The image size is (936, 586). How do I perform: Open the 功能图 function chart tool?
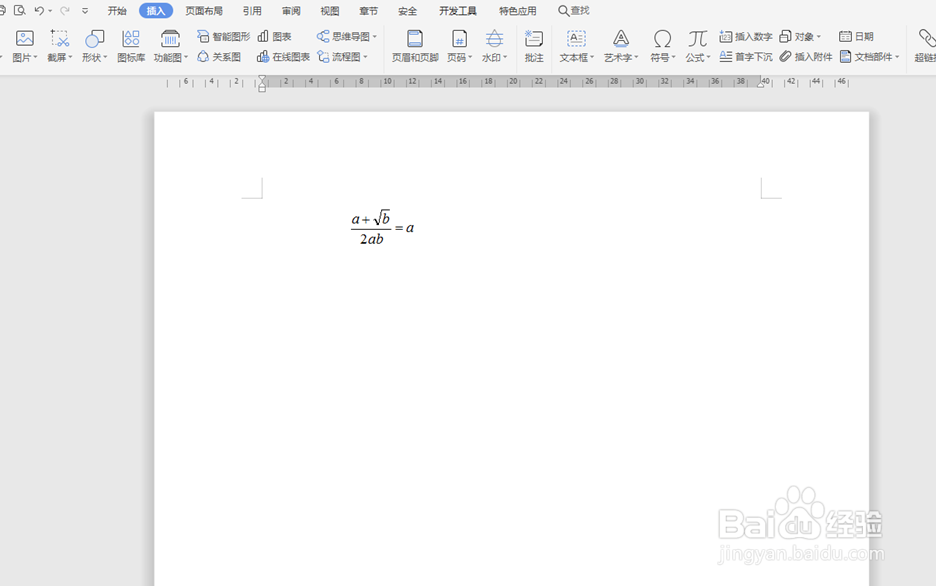pos(171,46)
